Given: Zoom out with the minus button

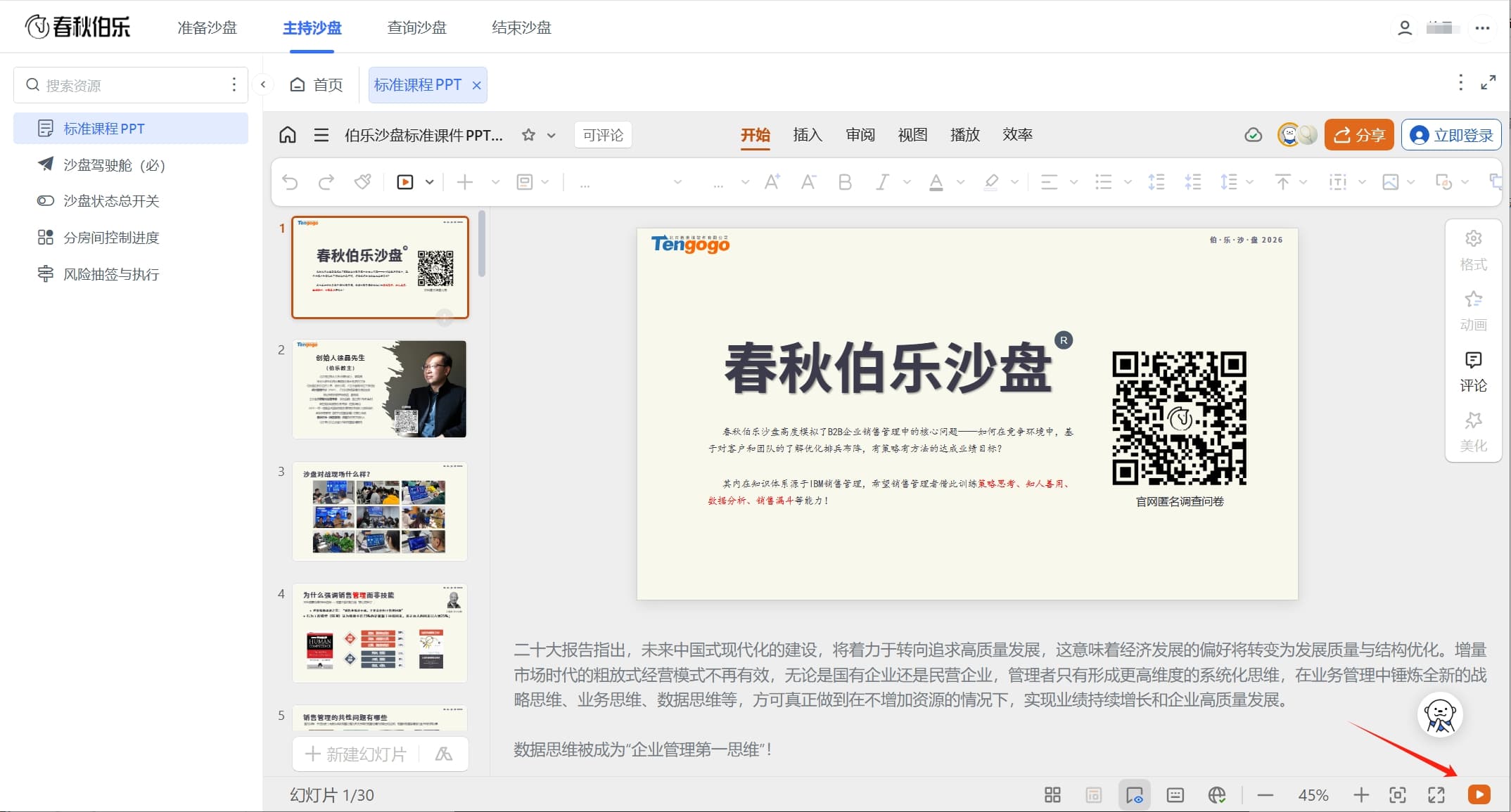Looking at the screenshot, I should tap(1265, 795).
